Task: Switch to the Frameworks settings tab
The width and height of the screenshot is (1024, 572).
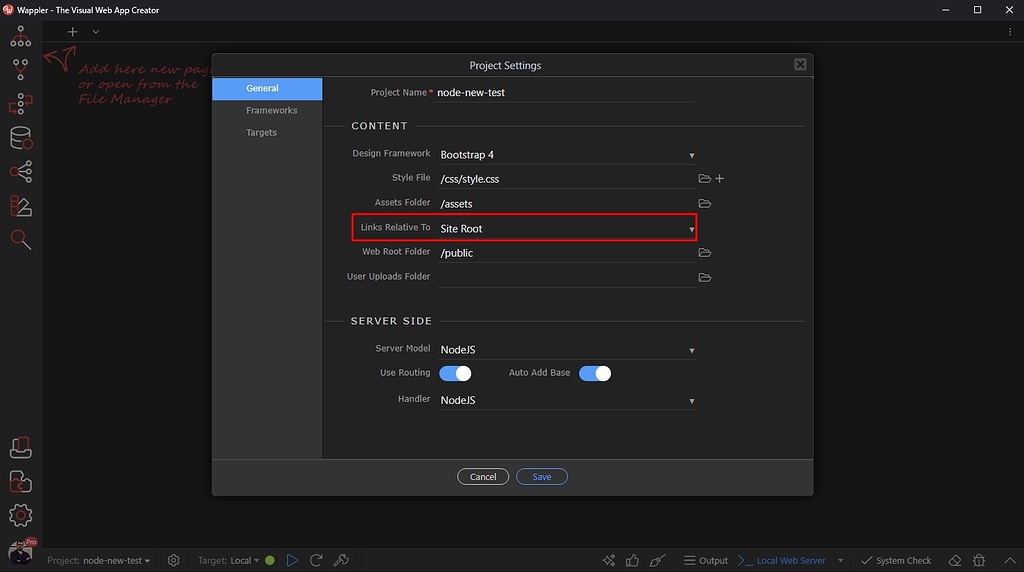Action: 271,110
